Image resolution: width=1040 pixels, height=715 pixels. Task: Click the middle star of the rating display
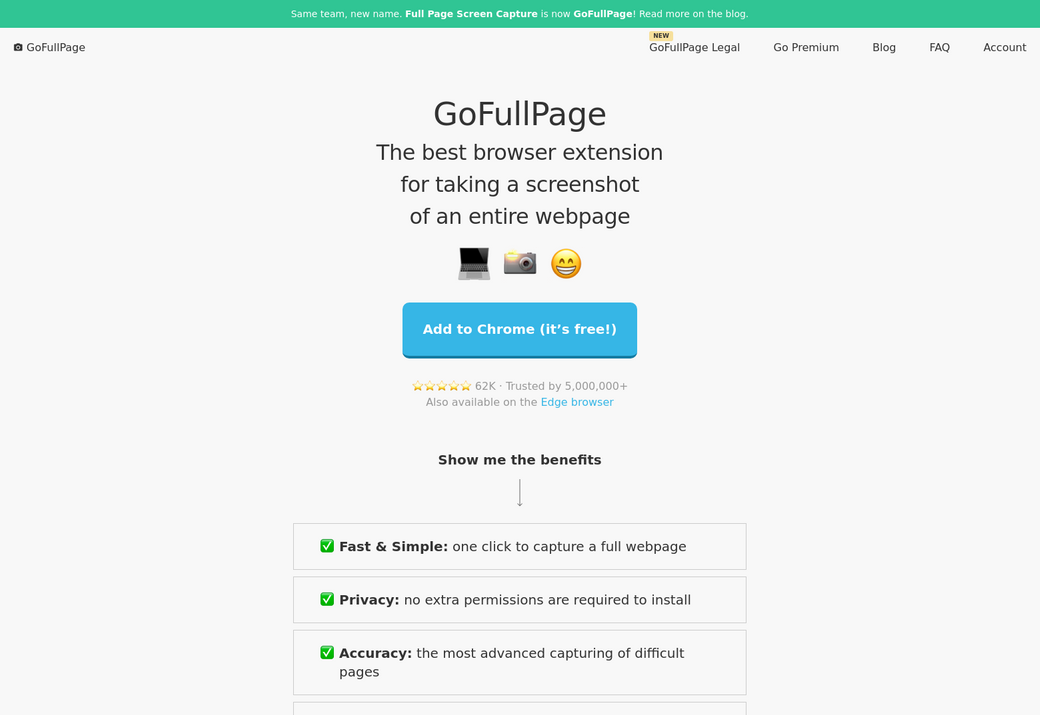442,385
